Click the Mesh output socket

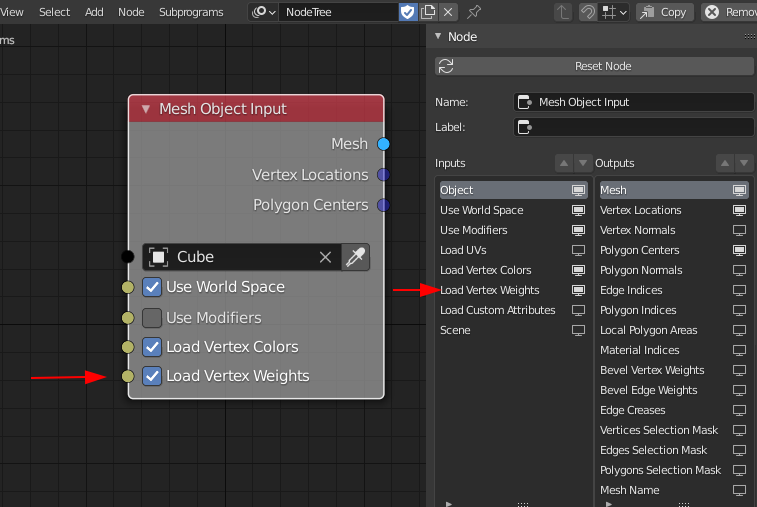[x=383, y=144]
